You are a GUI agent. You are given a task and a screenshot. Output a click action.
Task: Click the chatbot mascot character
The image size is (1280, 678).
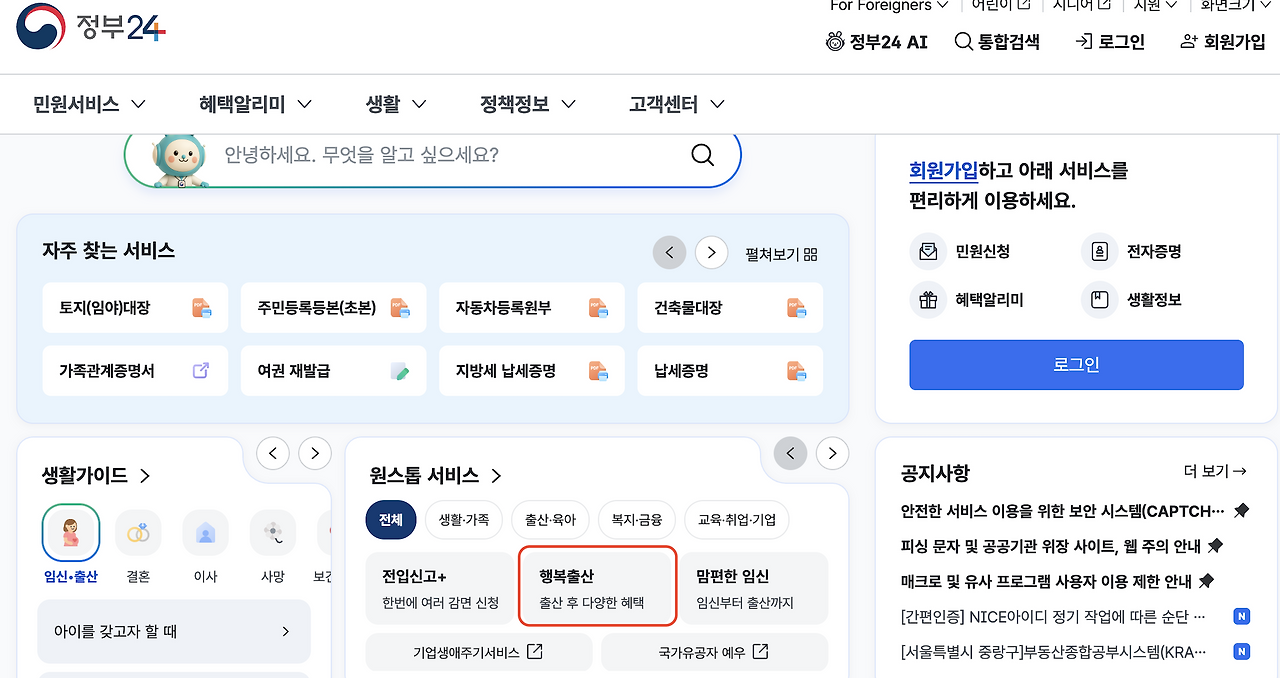coord(180,160)
